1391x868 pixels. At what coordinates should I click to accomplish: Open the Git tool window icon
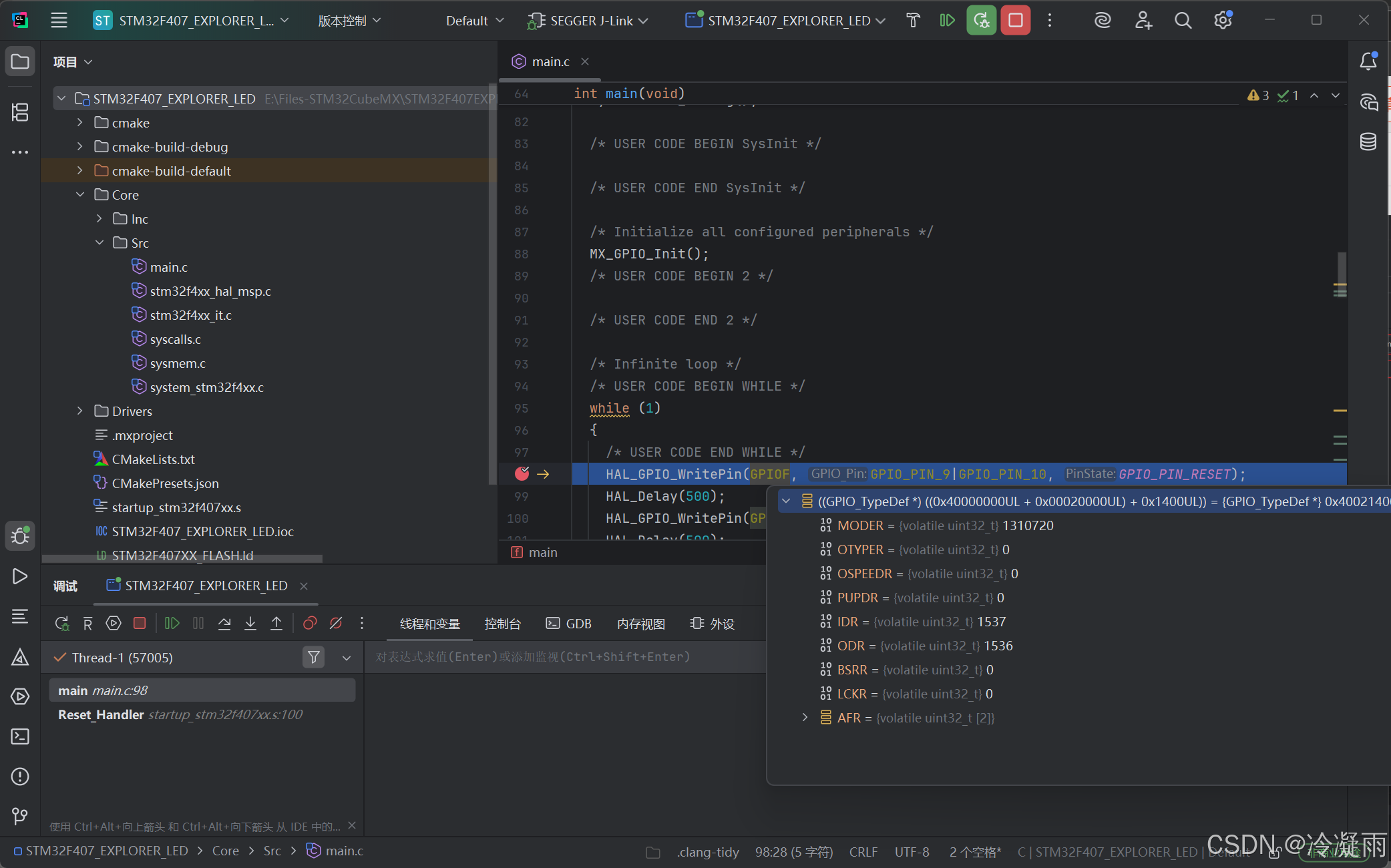(x=20, y=816)
